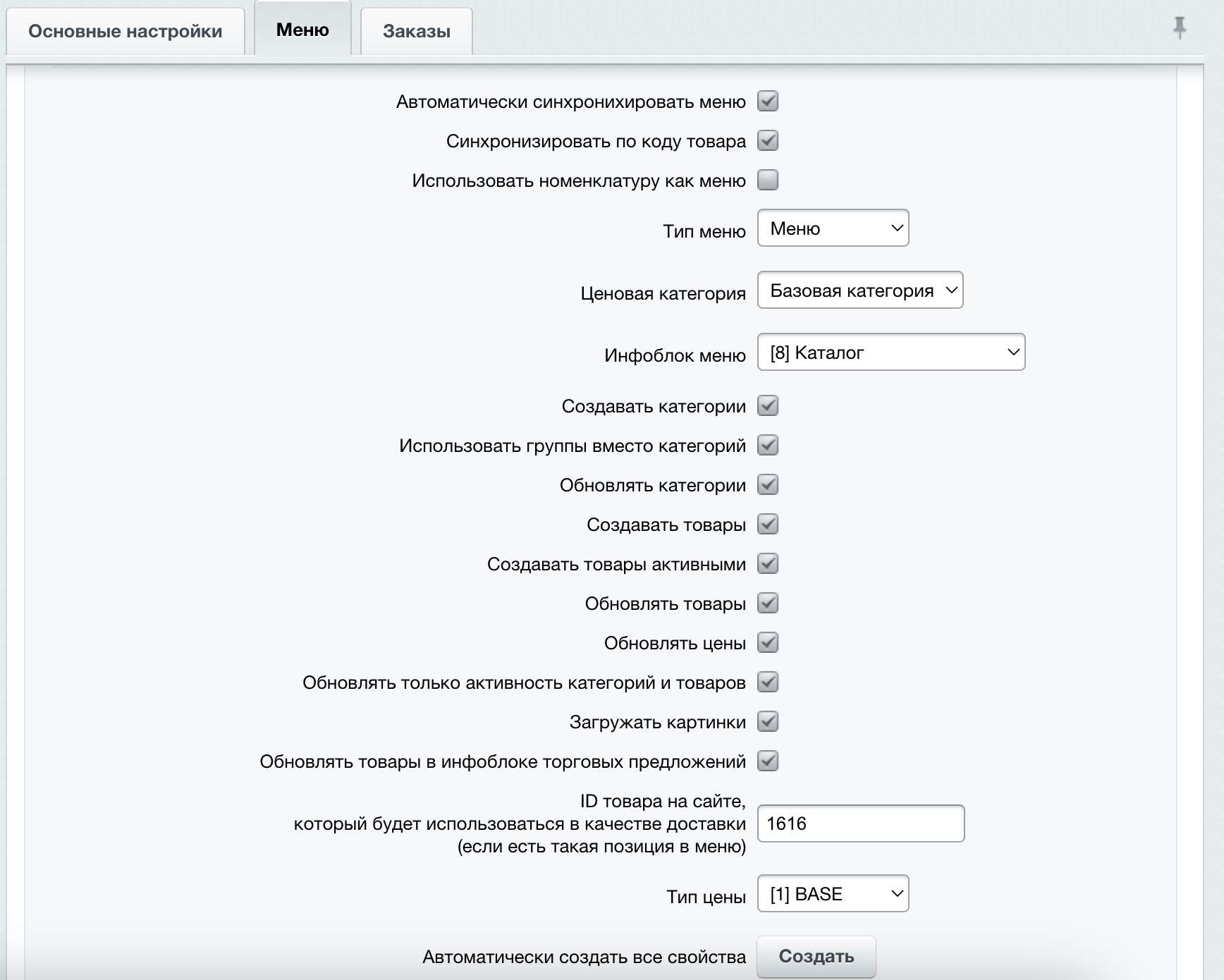Toggle Синхронизировать по коду товара checkbox
The image size is (1224, 980).
tap(768, 141)
